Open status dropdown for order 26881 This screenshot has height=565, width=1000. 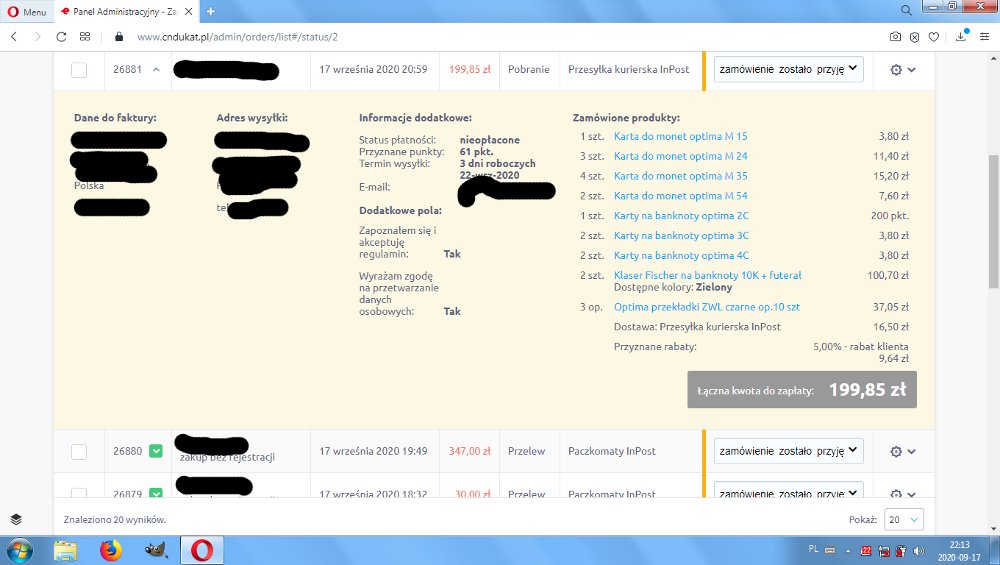click(788, 69)
